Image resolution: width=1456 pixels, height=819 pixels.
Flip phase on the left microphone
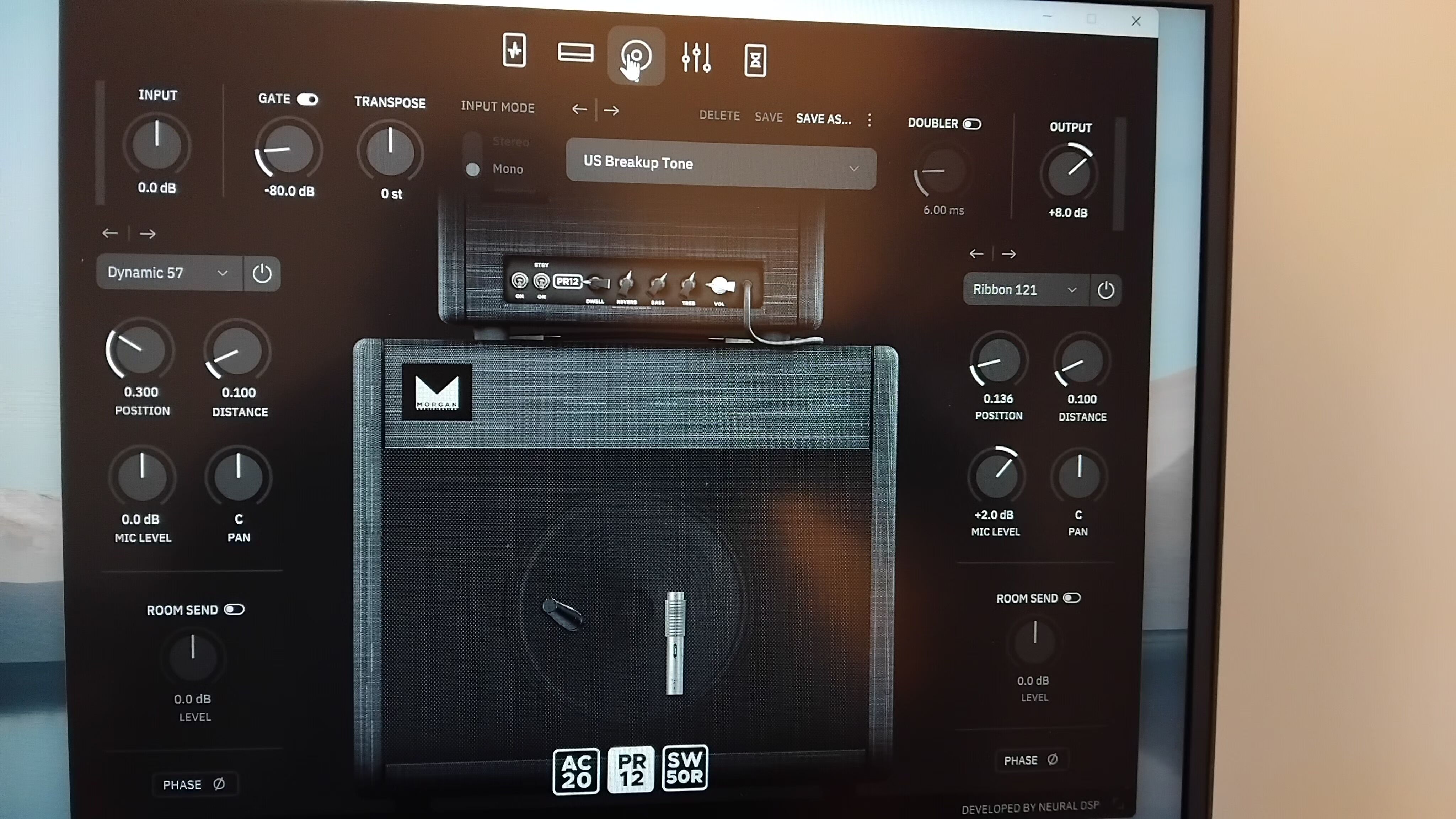(195, 785)
